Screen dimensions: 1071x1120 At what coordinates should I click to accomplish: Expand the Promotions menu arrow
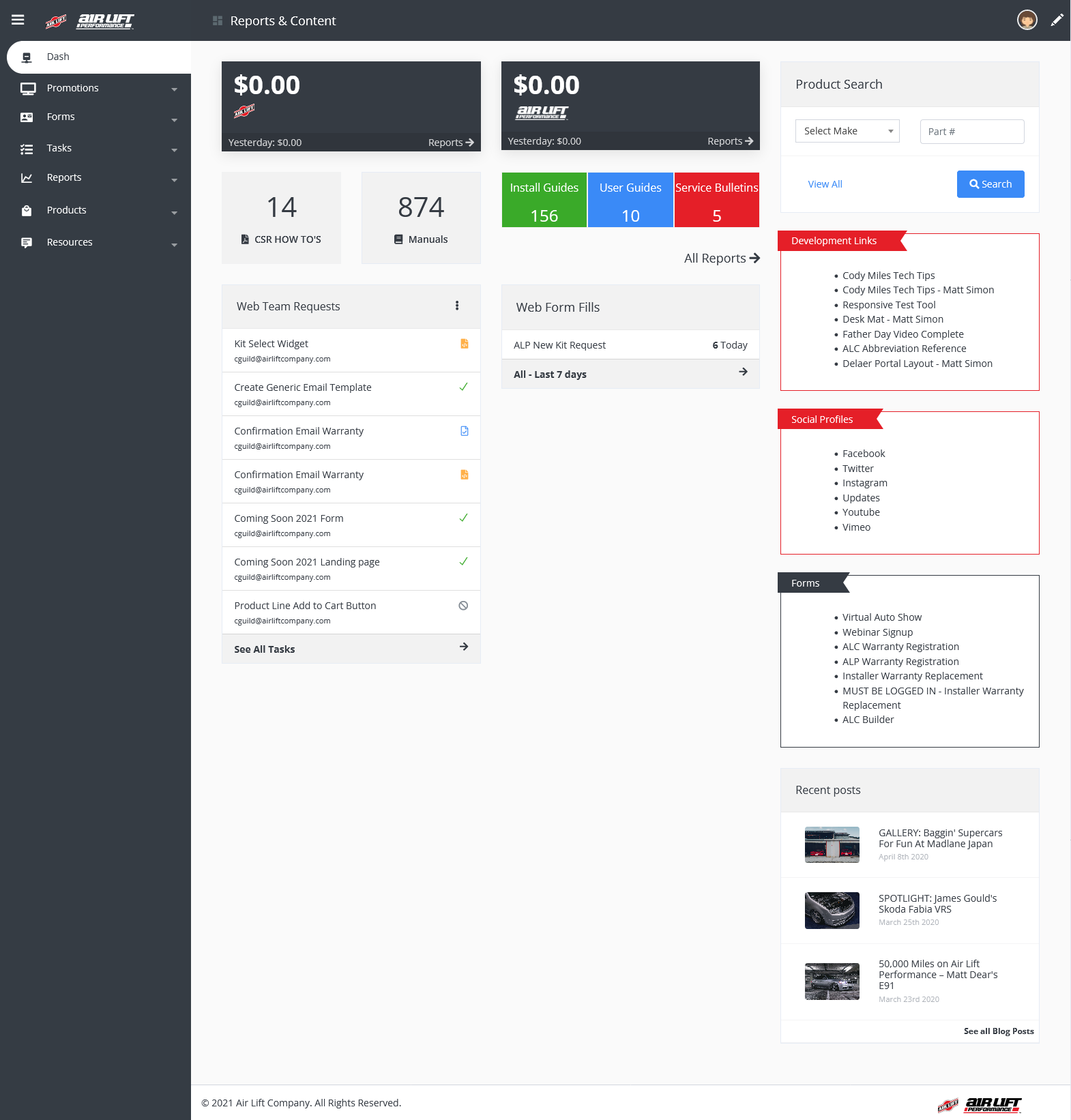[175, 89]
